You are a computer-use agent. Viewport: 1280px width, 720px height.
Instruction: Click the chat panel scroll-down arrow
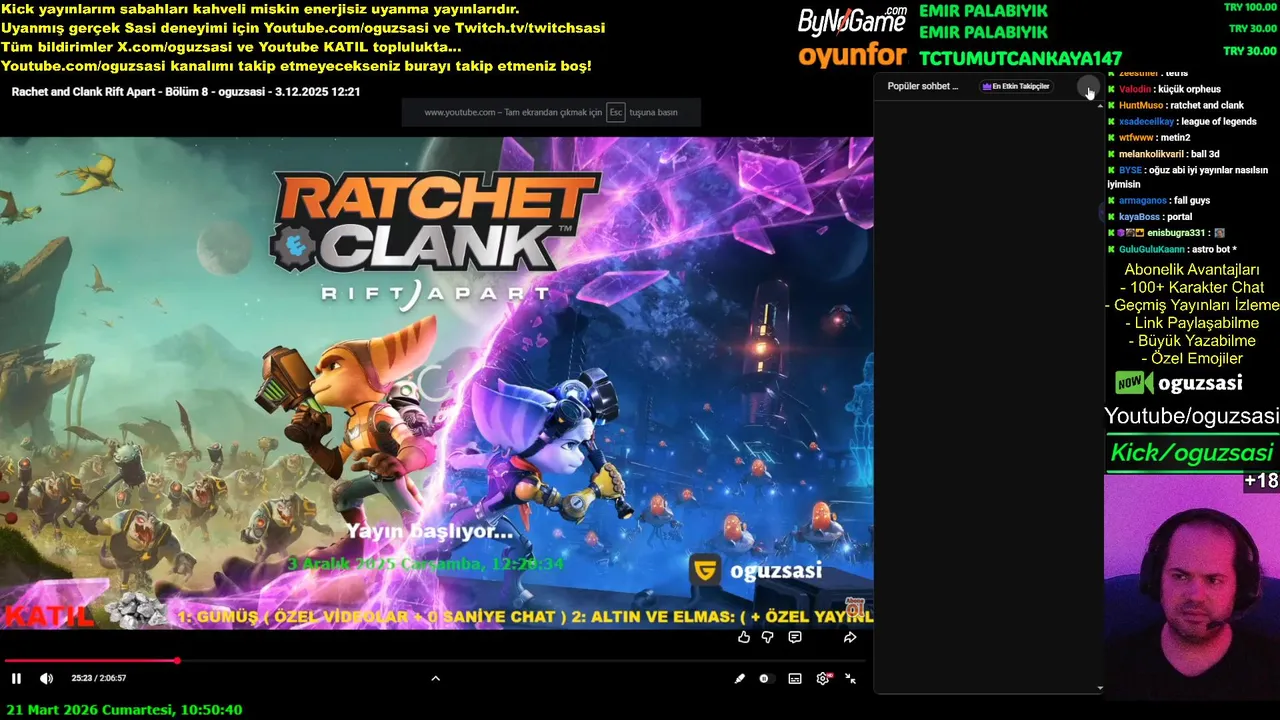(1100, 688)
